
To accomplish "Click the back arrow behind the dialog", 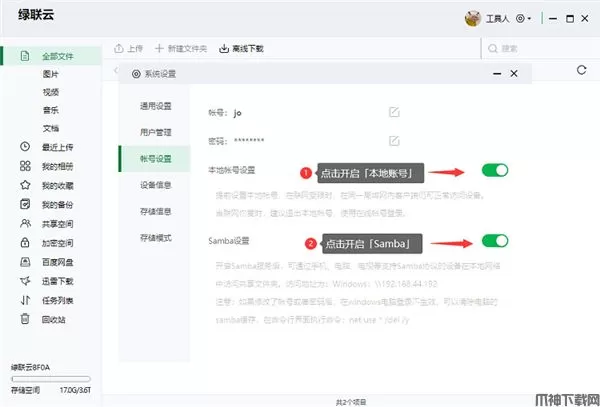I will 116,70.
